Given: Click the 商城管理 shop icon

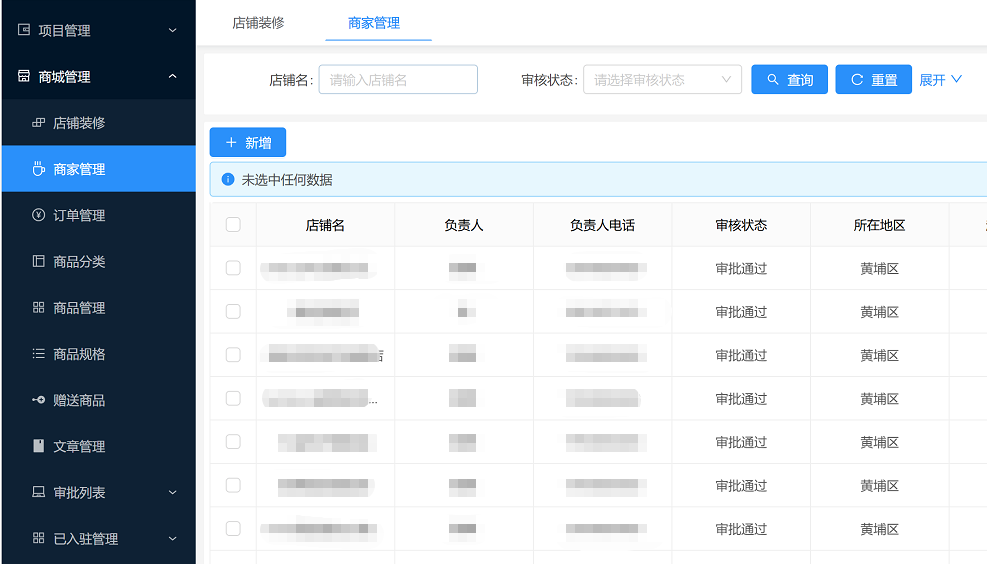Looking at the screenshot, I should click(24, 77).
